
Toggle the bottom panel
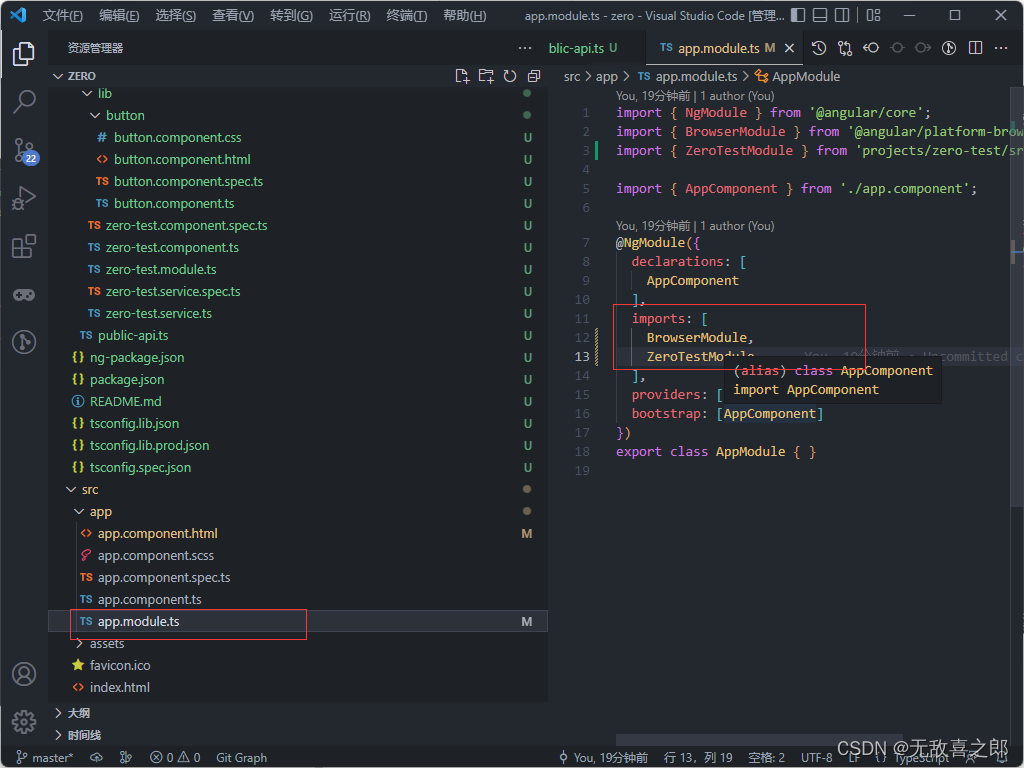coord(820,15)
